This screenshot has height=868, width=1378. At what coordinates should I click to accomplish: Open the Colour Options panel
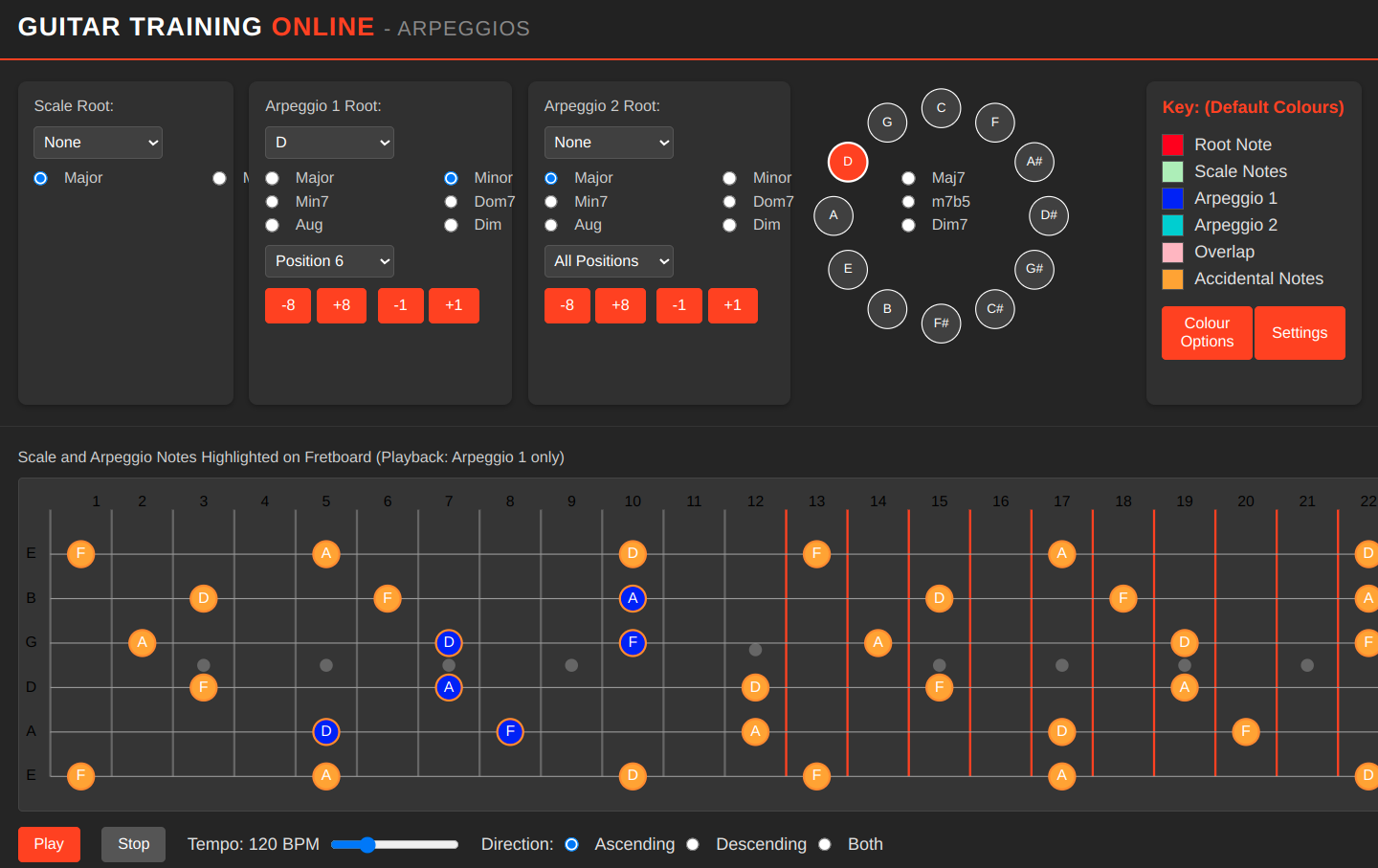click(1207, 332)
